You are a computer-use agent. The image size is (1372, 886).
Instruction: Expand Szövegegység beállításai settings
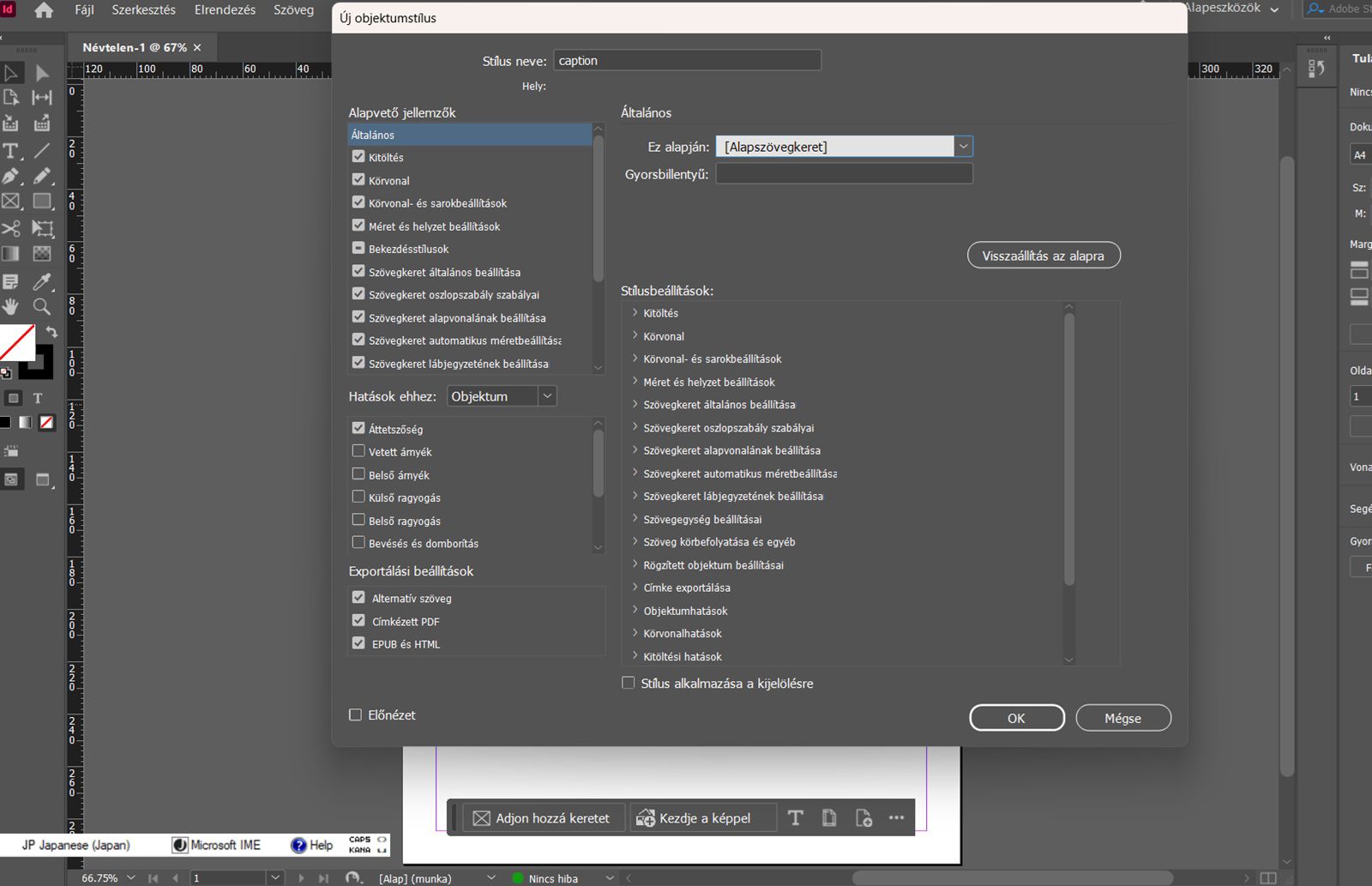tap(635, 519)
